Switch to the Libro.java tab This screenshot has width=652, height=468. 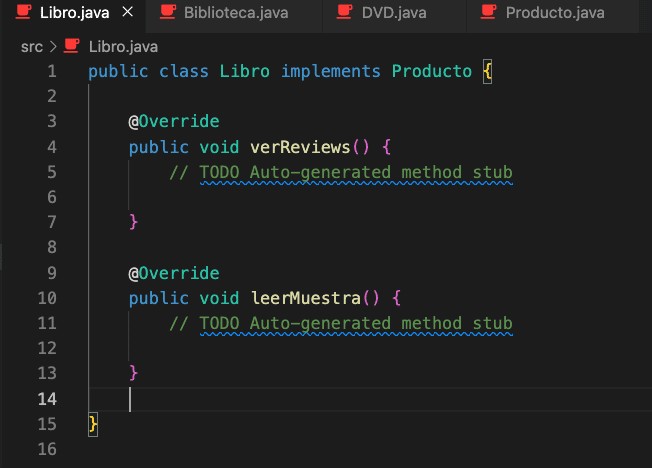pyautogui.click(x=74, y=13)
